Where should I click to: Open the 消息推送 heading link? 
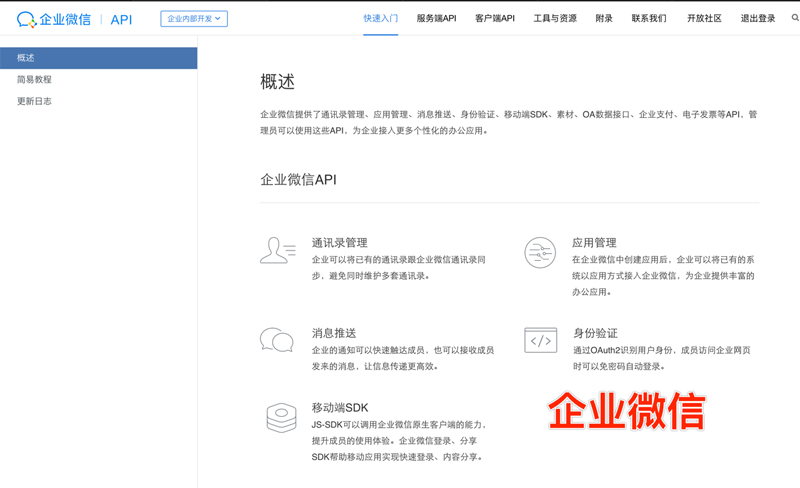point(334,333)
